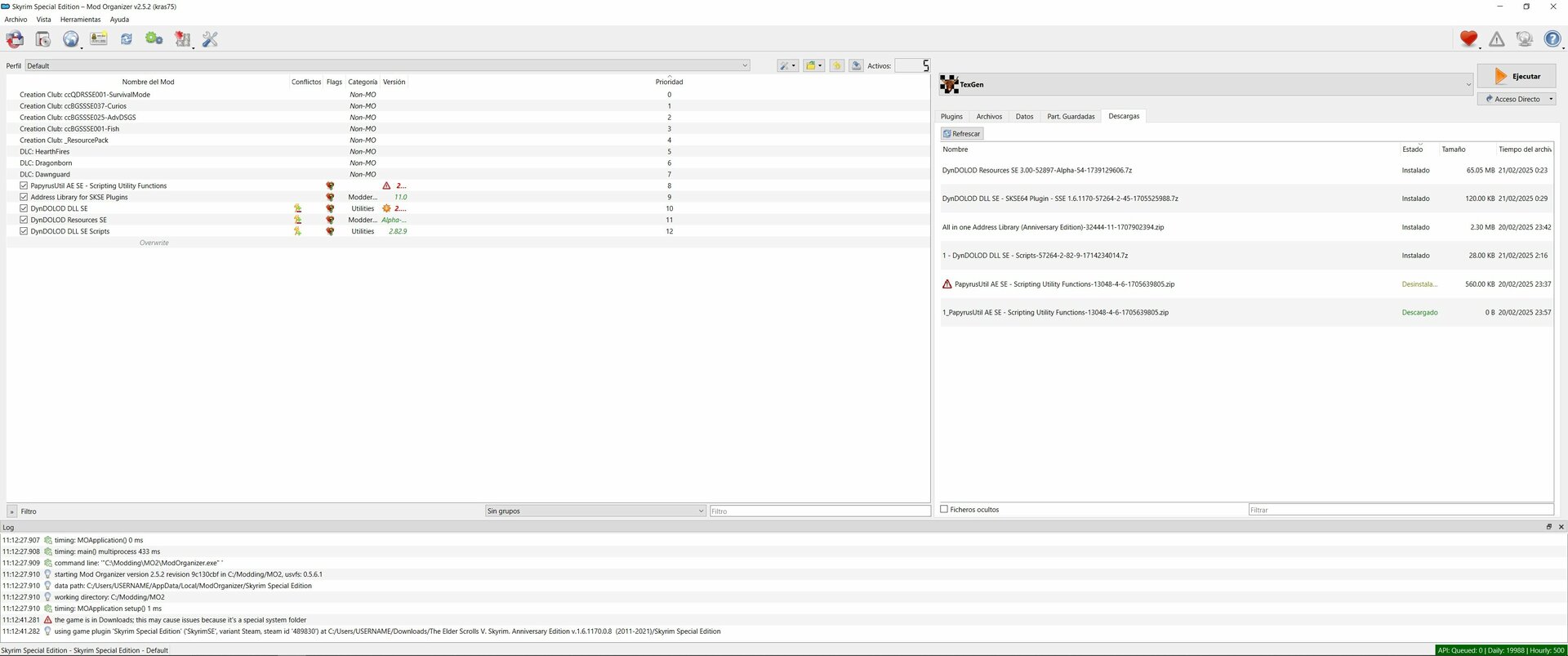
Task: Open the Perfil Default dropdown
Action: click(387, 65)
